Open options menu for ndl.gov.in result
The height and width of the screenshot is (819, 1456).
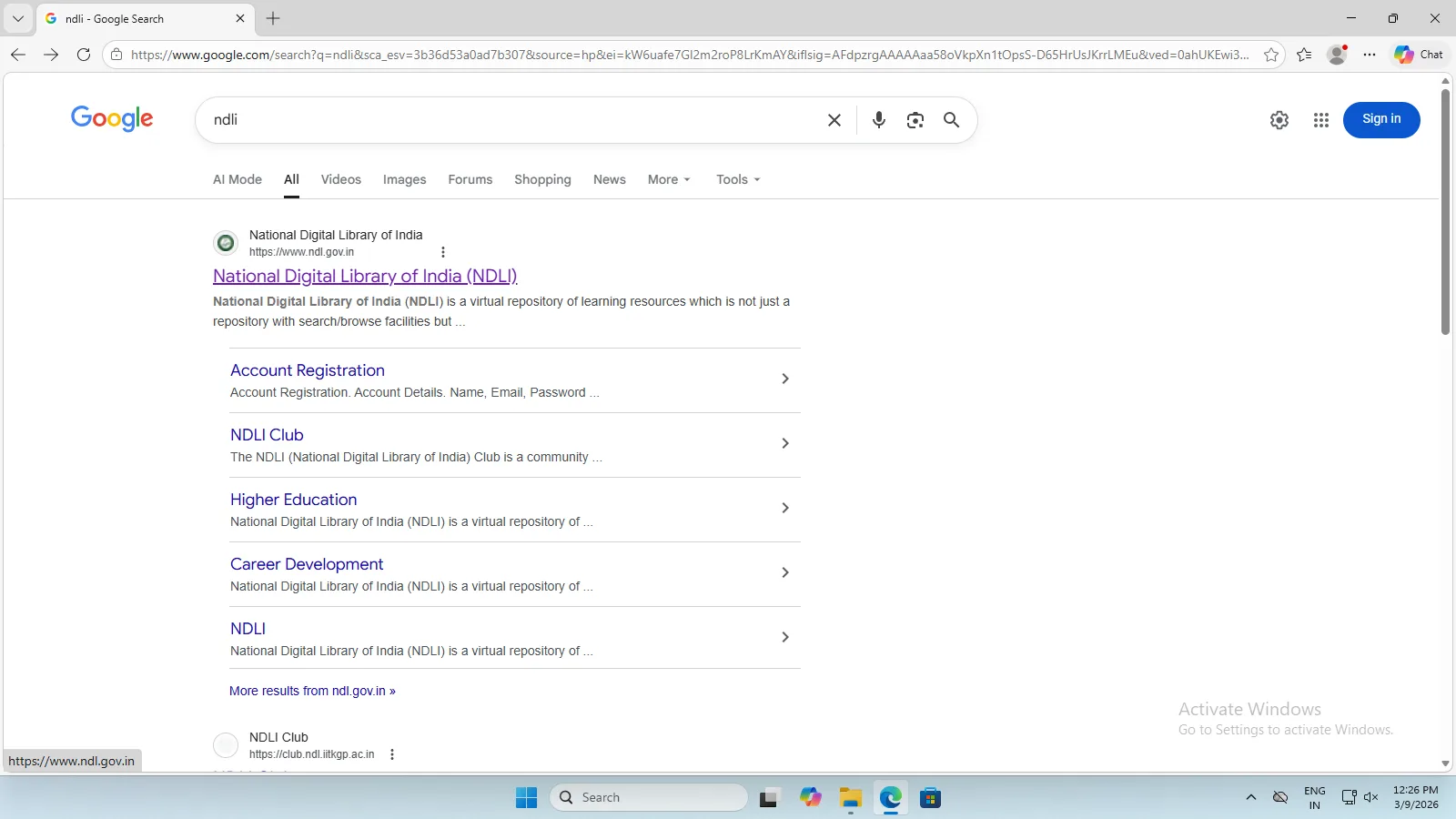(443, 252)
